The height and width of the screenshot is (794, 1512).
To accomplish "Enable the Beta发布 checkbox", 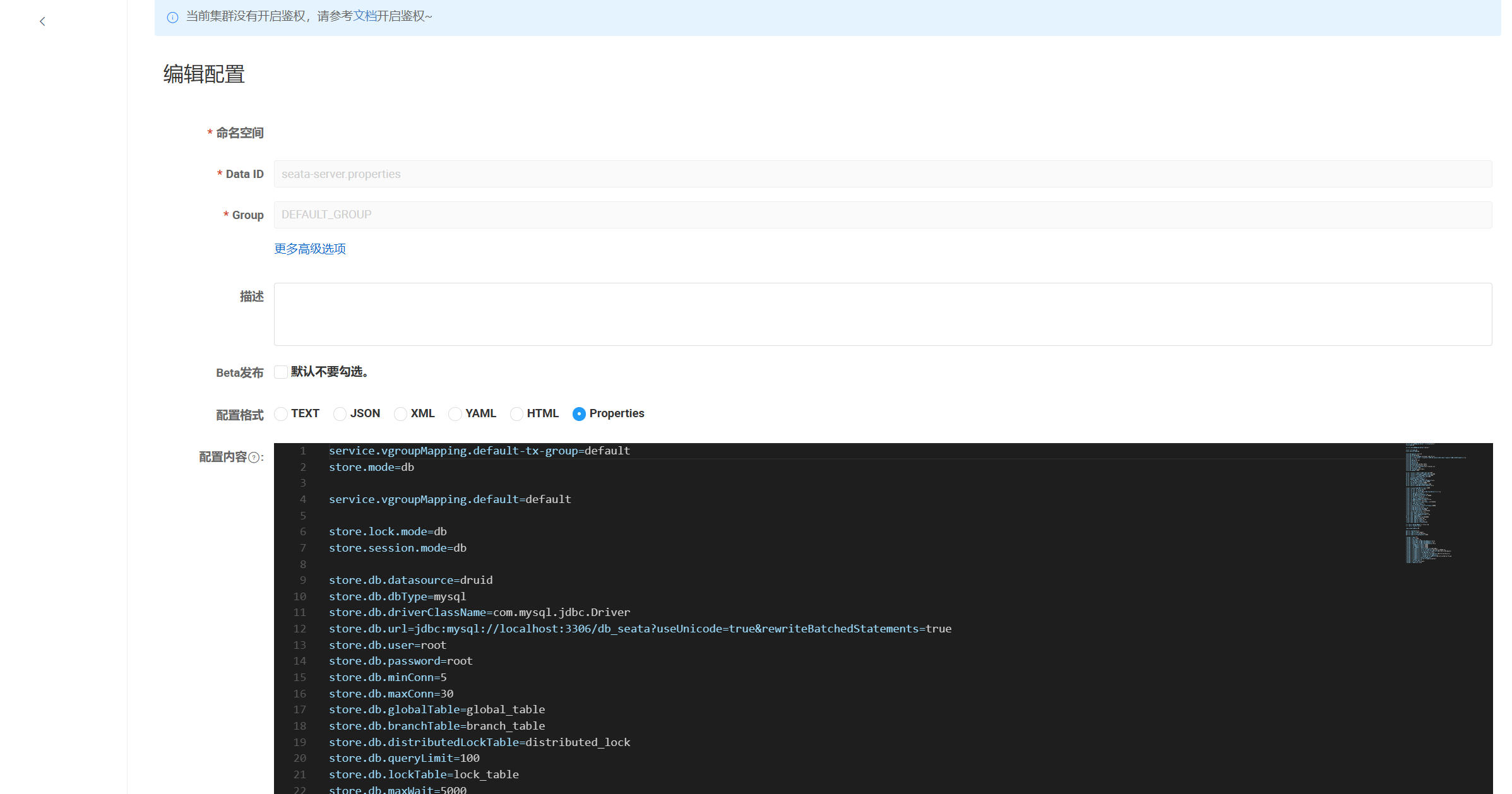I will click(281, 372).
